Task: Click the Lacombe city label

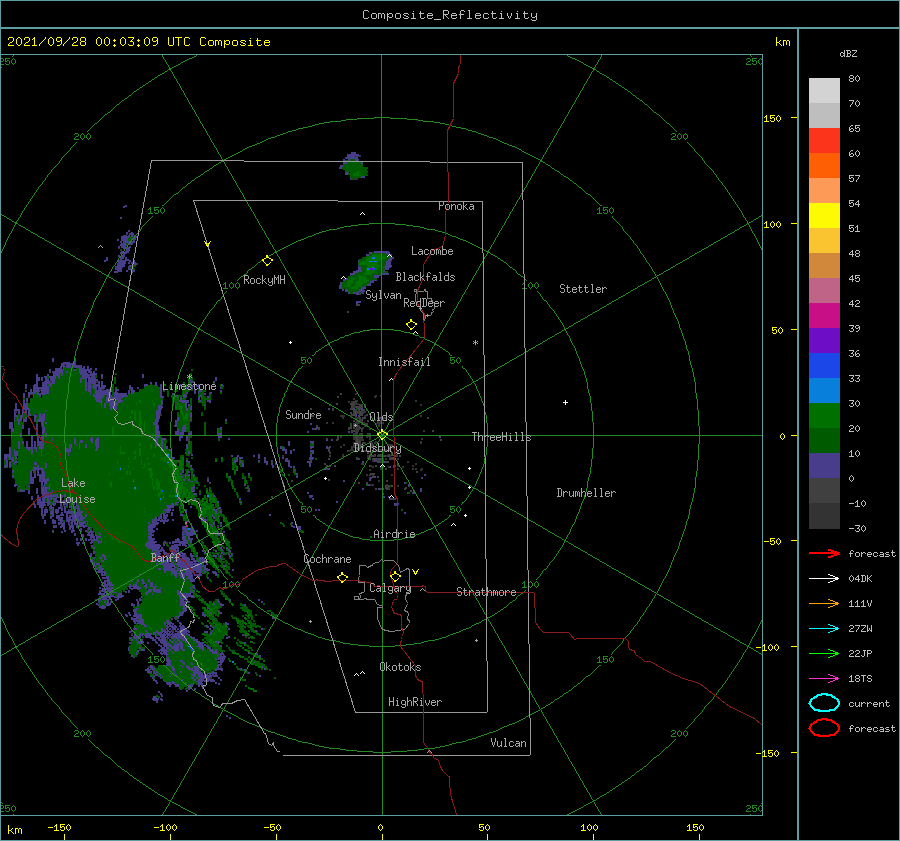Action: coord(432,251)
